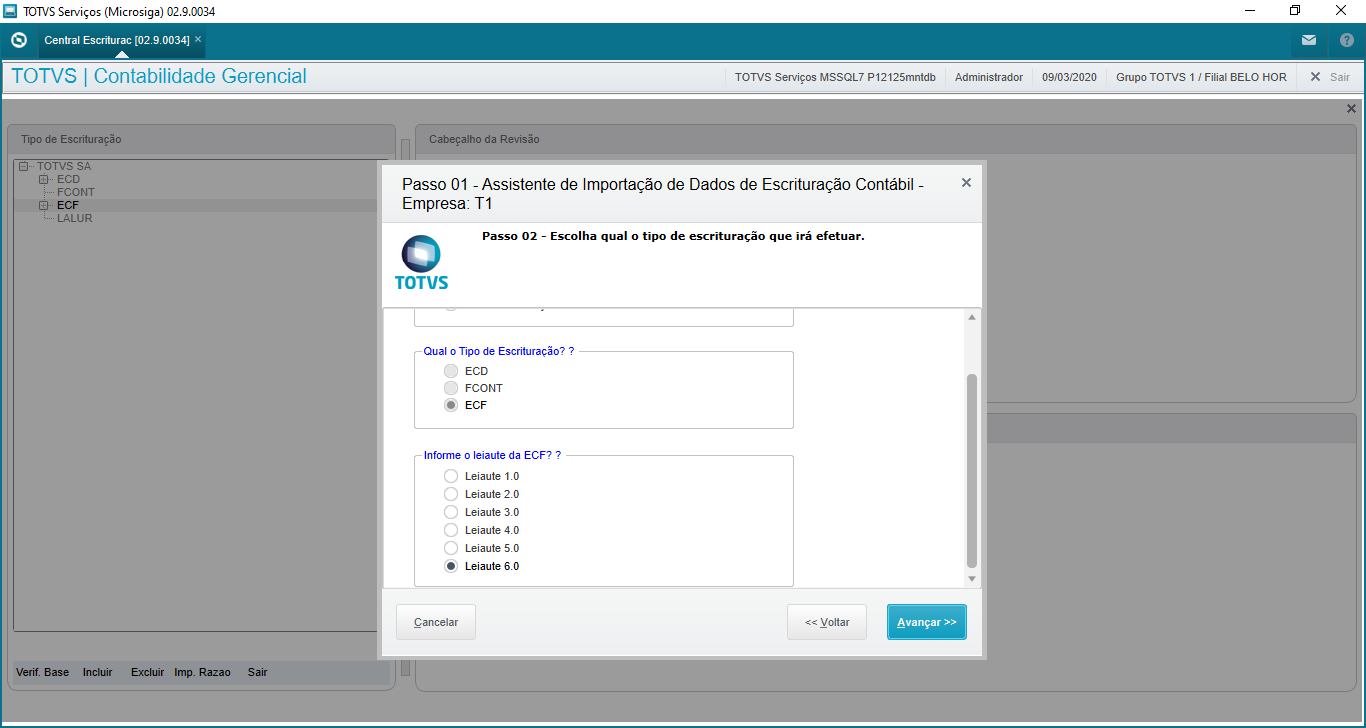This screenshot has height=728, width=1366.
Task: Click the TOTVS round logo in tab bar
Action: pyautogui.click(x=19, y=40)
